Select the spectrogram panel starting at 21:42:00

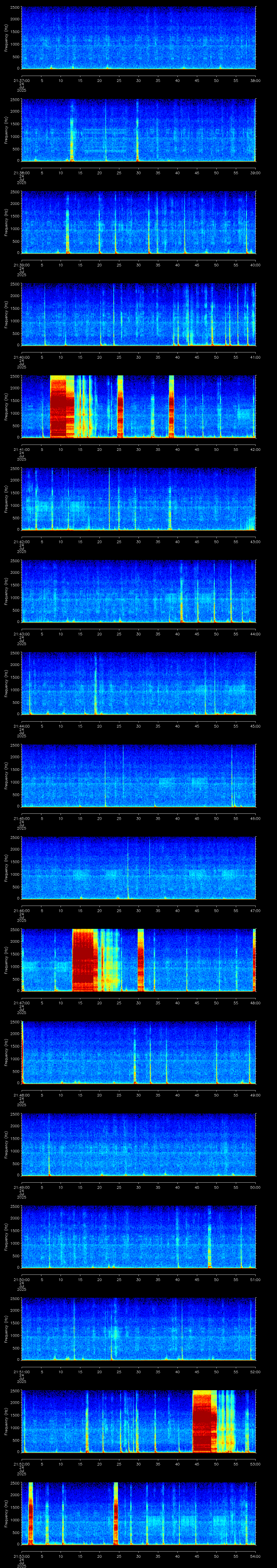139,499
